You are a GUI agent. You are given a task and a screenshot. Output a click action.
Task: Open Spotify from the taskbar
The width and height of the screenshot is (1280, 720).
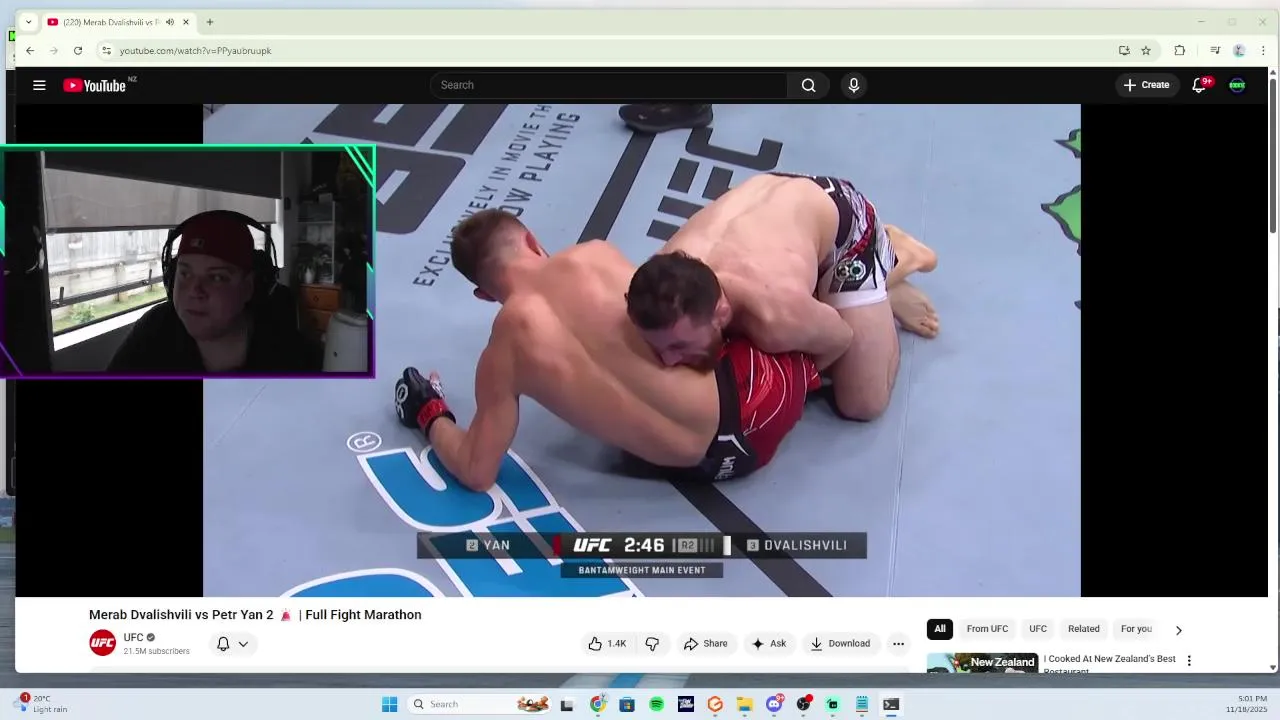pos(656,704)
